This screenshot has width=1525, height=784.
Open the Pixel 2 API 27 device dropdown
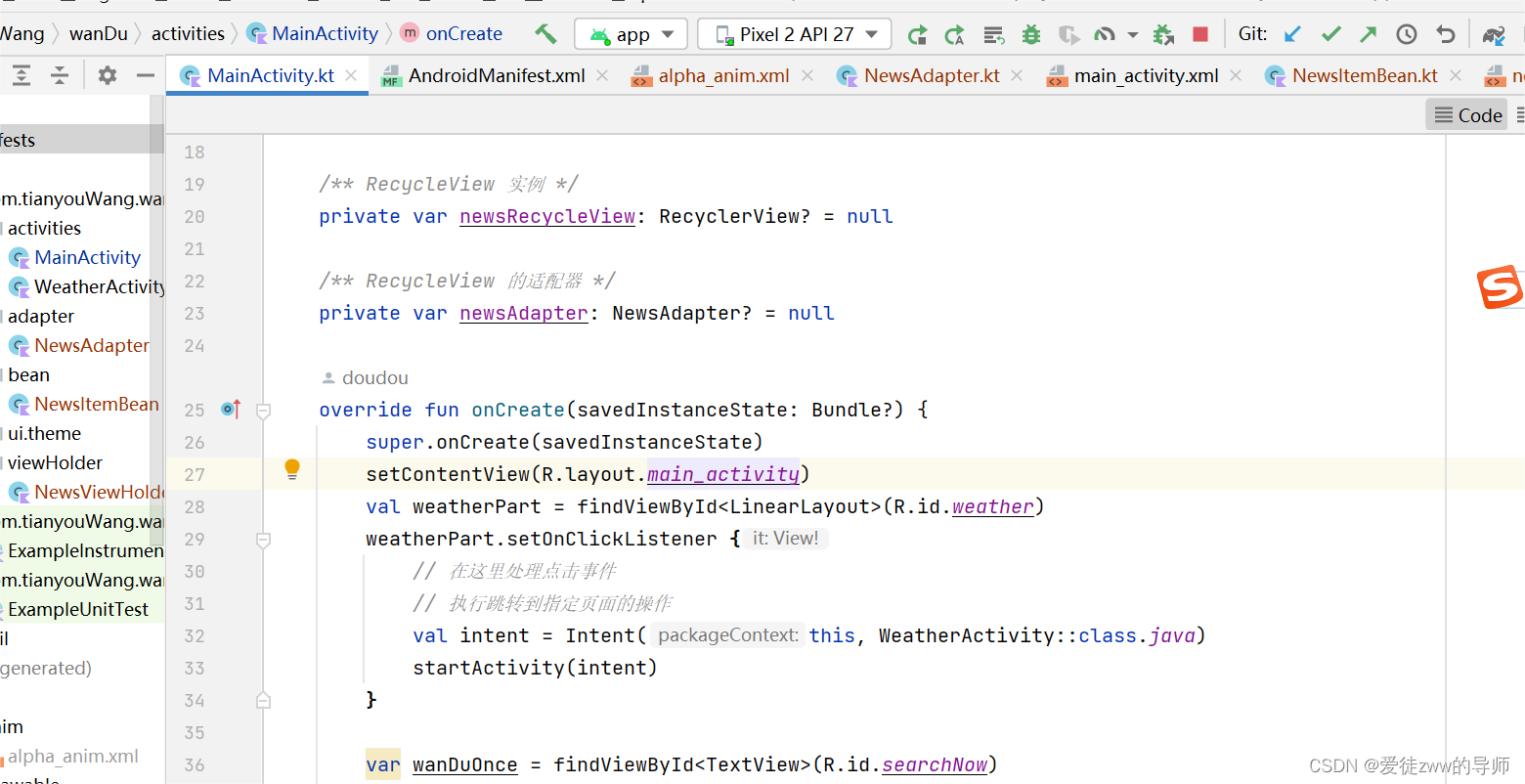[795, 34]
